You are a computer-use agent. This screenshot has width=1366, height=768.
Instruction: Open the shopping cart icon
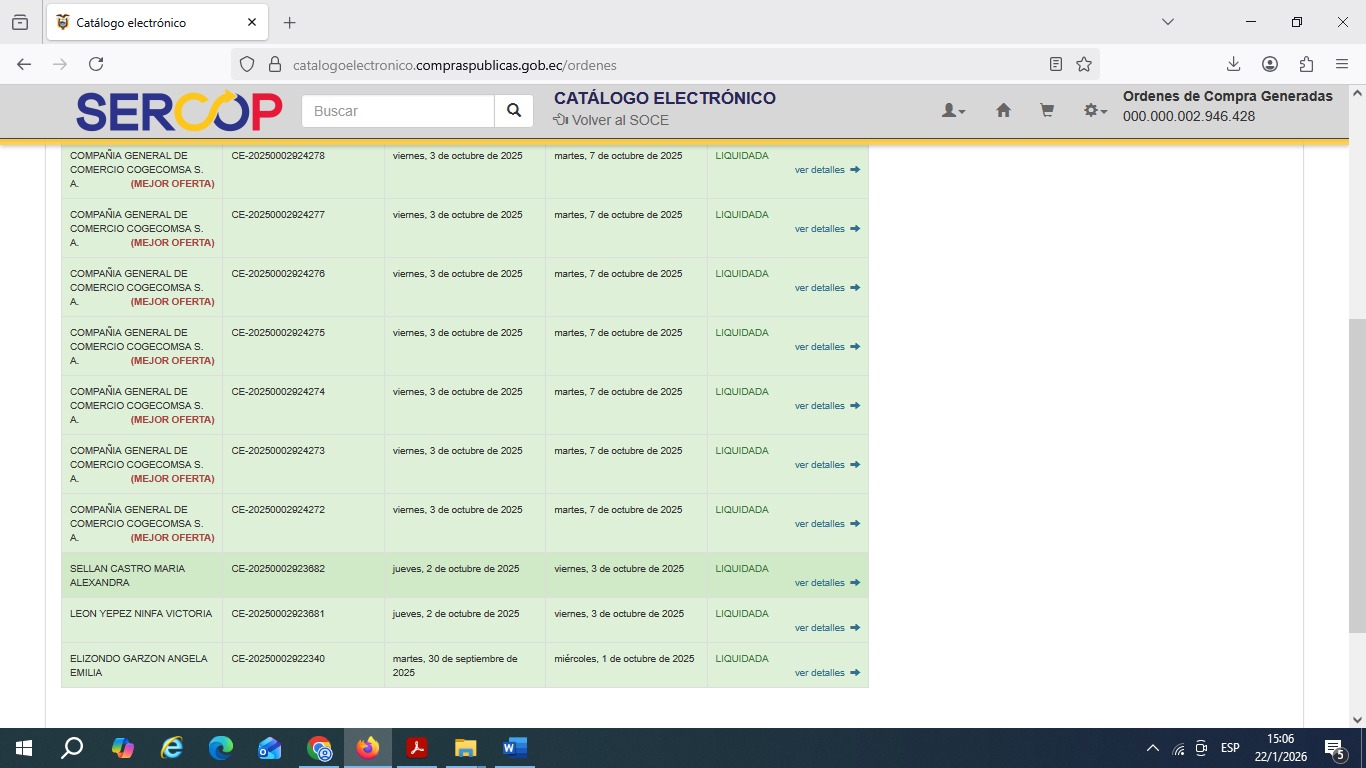click(x=1047, y=111)
